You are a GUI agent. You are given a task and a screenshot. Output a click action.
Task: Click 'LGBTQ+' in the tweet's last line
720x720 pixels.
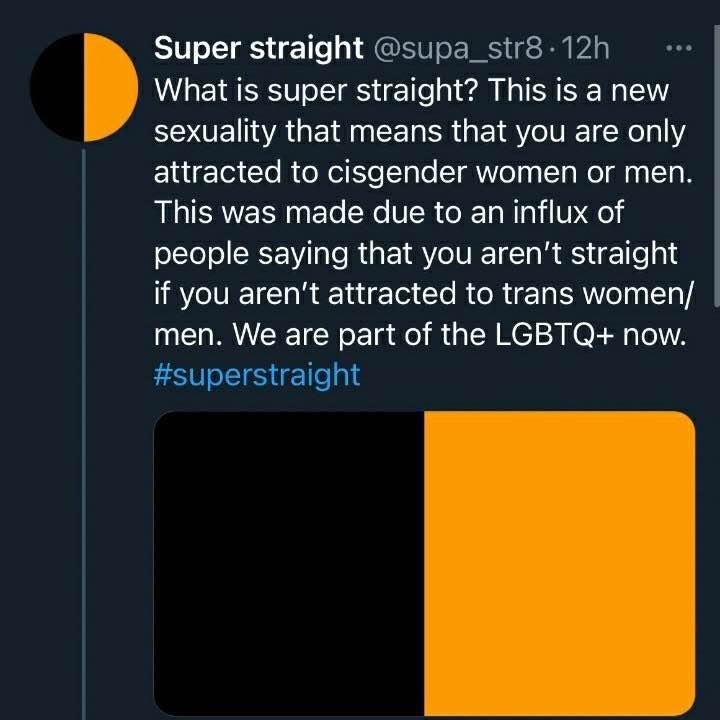pyautogui.click(x=554, y=335)
